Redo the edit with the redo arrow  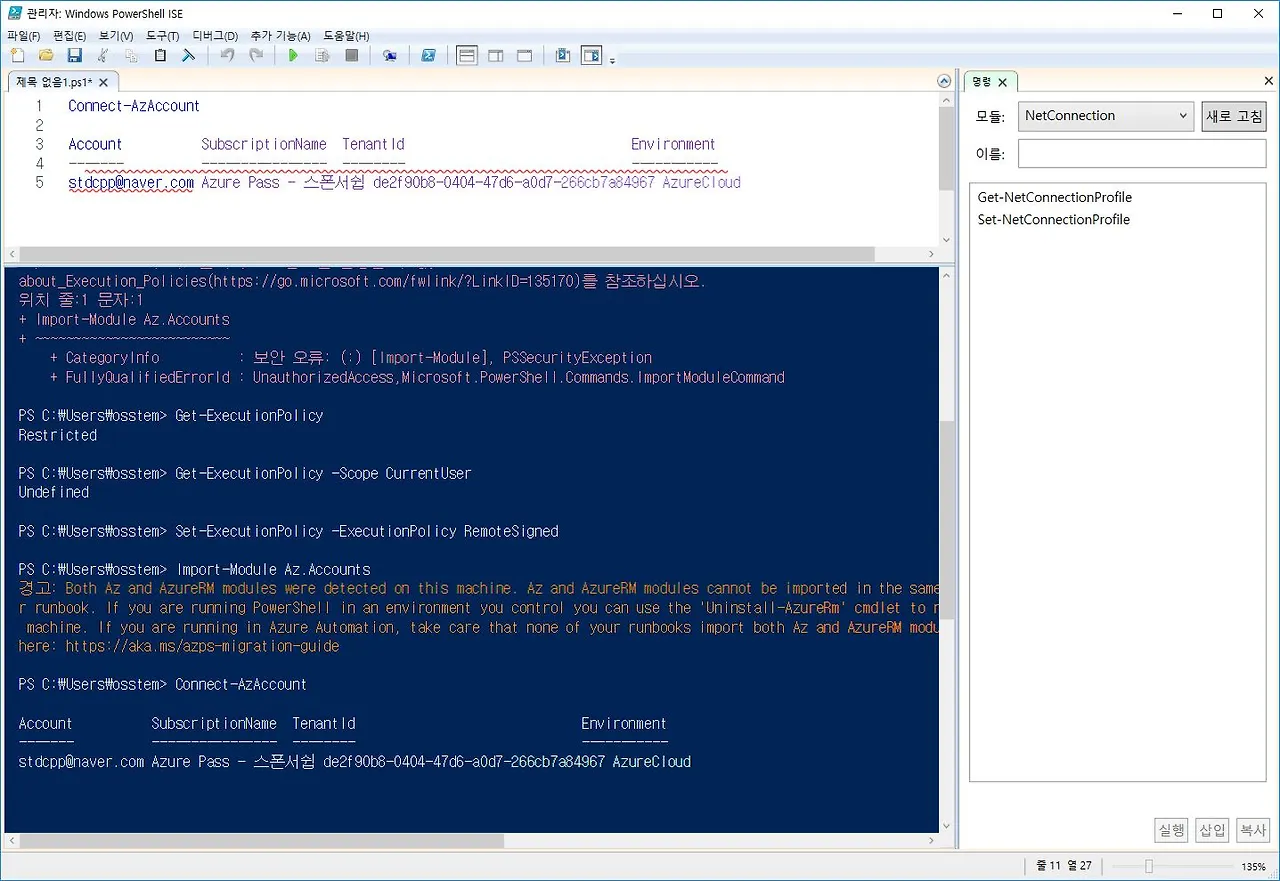(256, 56)
